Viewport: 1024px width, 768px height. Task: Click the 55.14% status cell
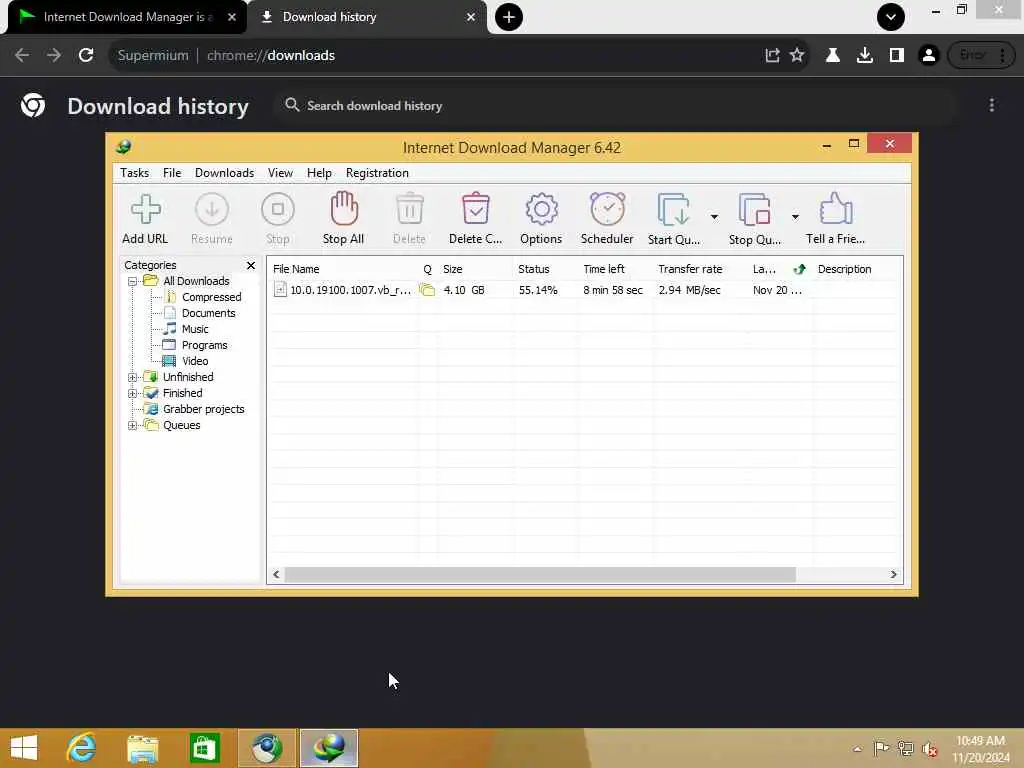pos(538,290)
